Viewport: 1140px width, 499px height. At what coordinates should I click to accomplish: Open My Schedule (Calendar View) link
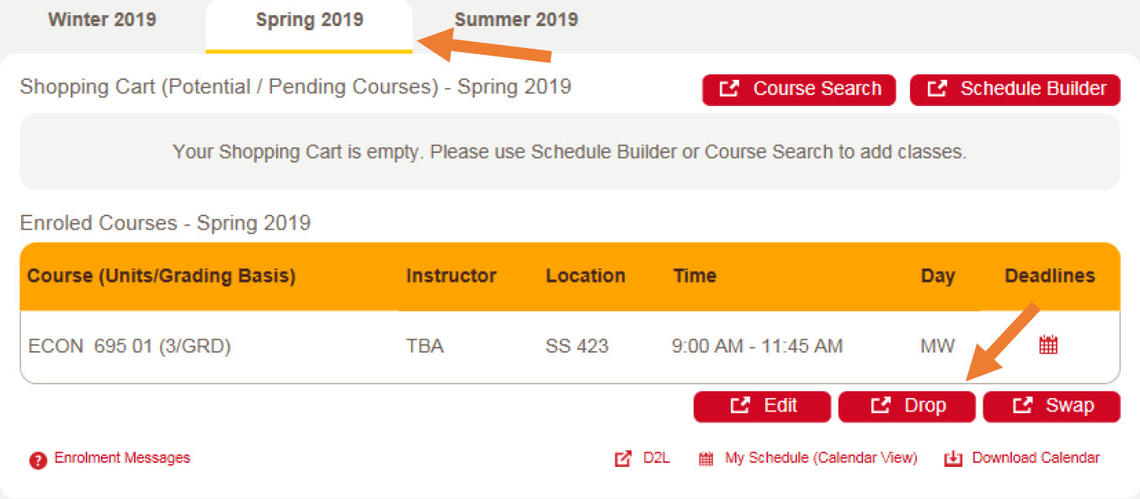(820, 458)
